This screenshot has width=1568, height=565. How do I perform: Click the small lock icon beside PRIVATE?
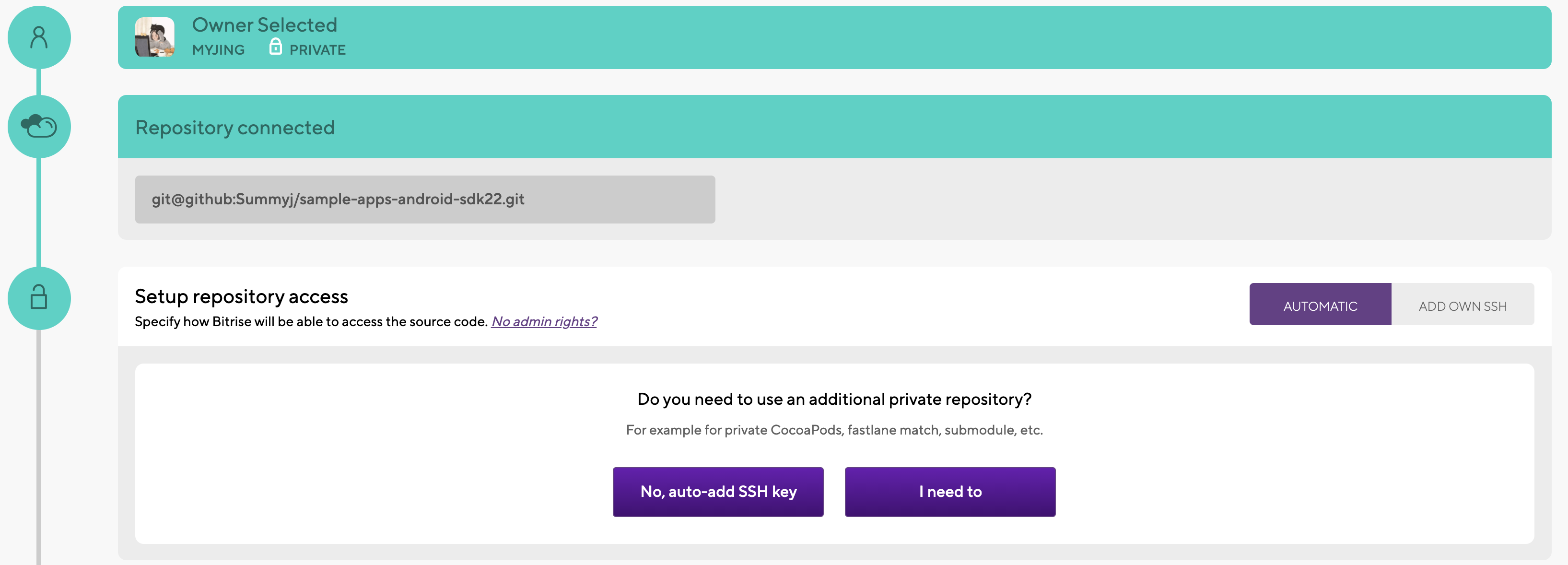(x=275, y=47)
